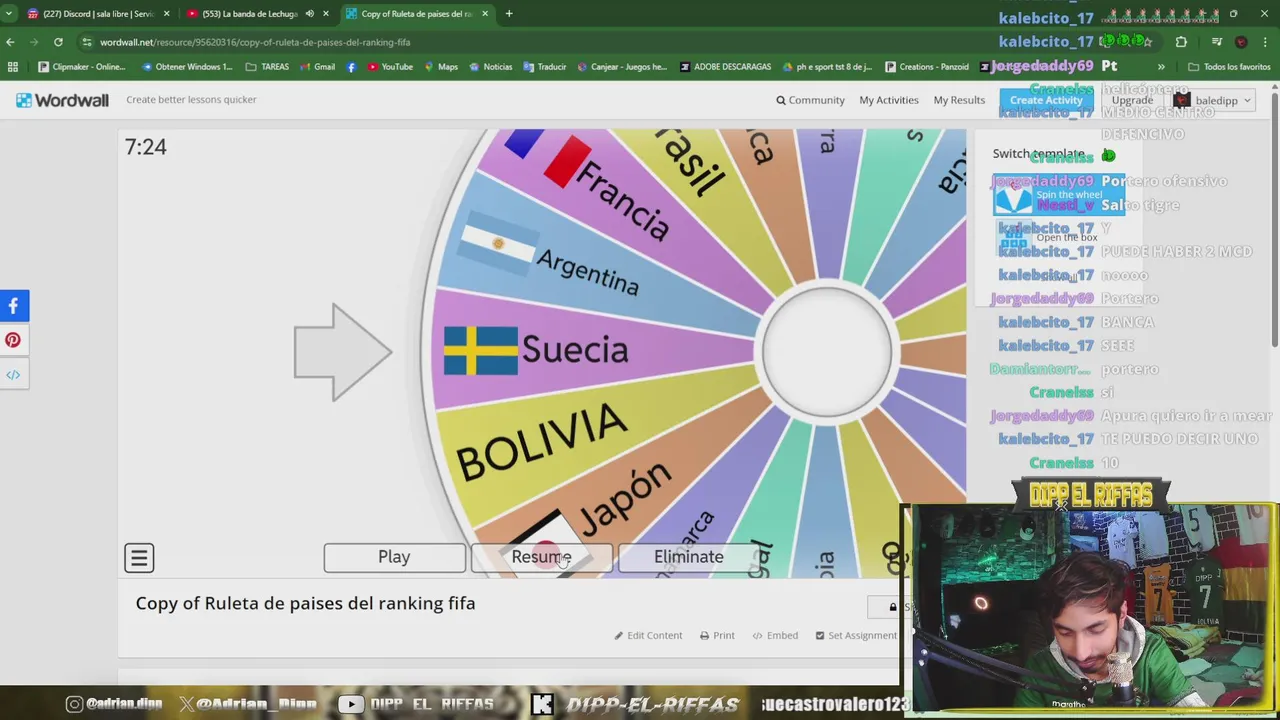Screen dimensions: 1280x720
Task: Open tab search dropdown arrow
Action: tap(8, 14)
